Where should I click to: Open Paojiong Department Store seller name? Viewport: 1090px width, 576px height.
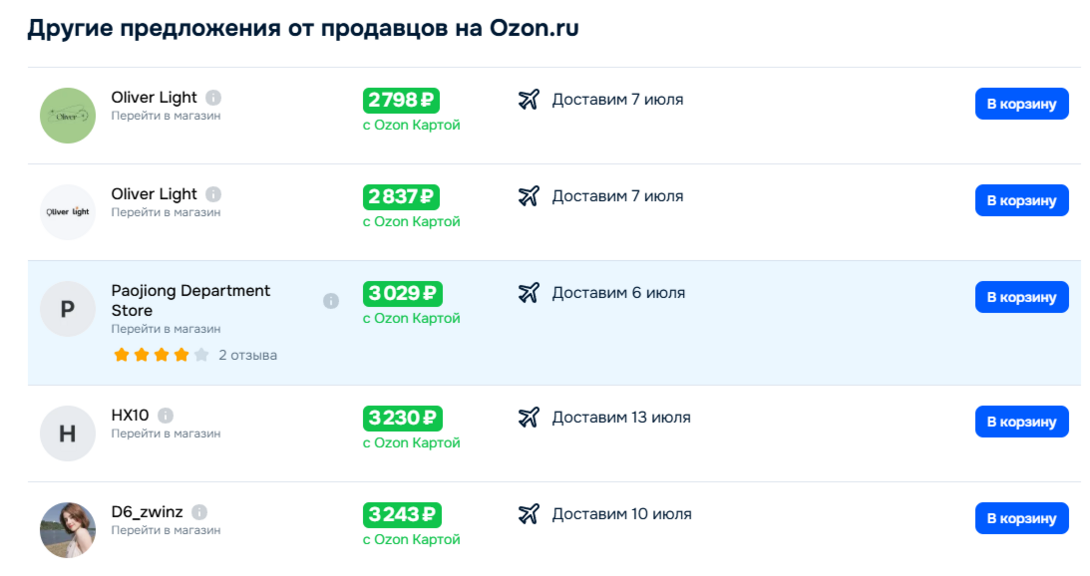(x=190, y=300)
